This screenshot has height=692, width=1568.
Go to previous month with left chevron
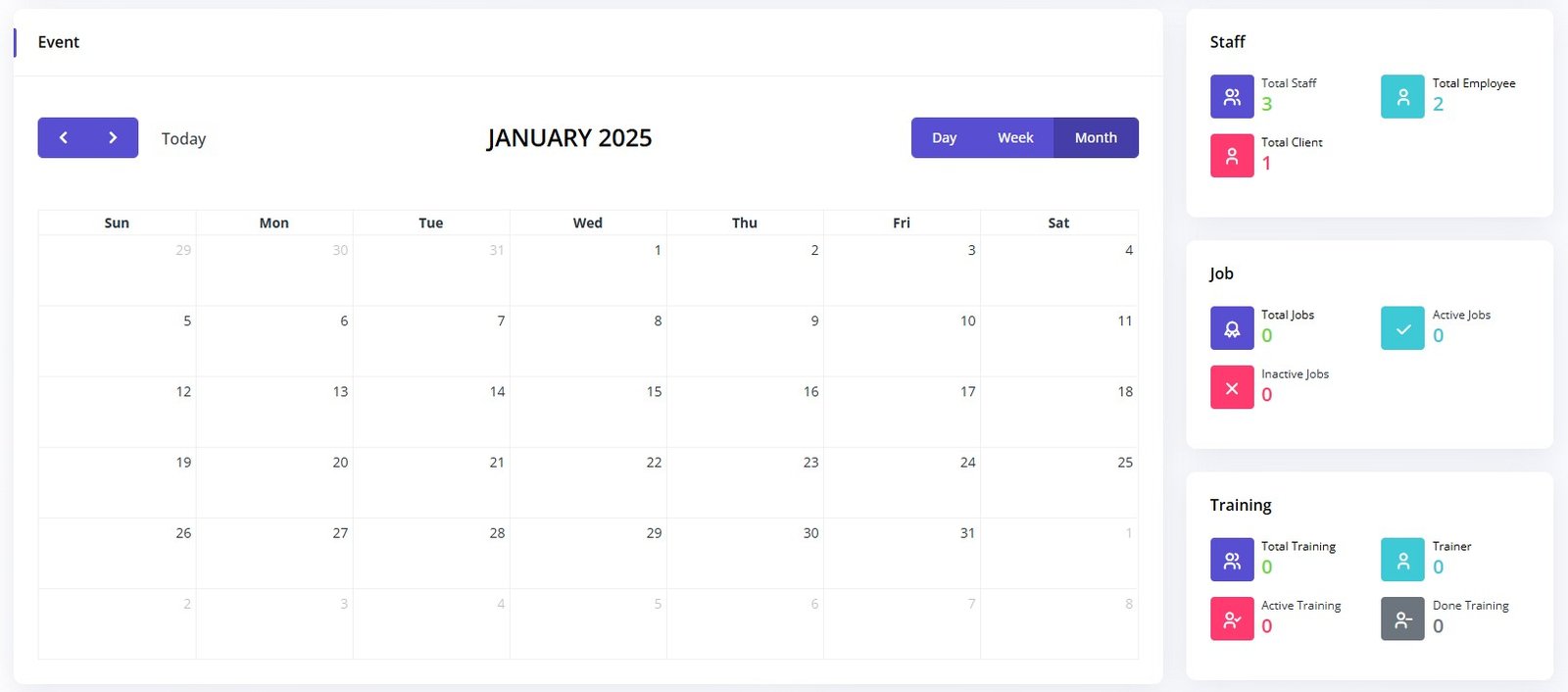(64, 138)
